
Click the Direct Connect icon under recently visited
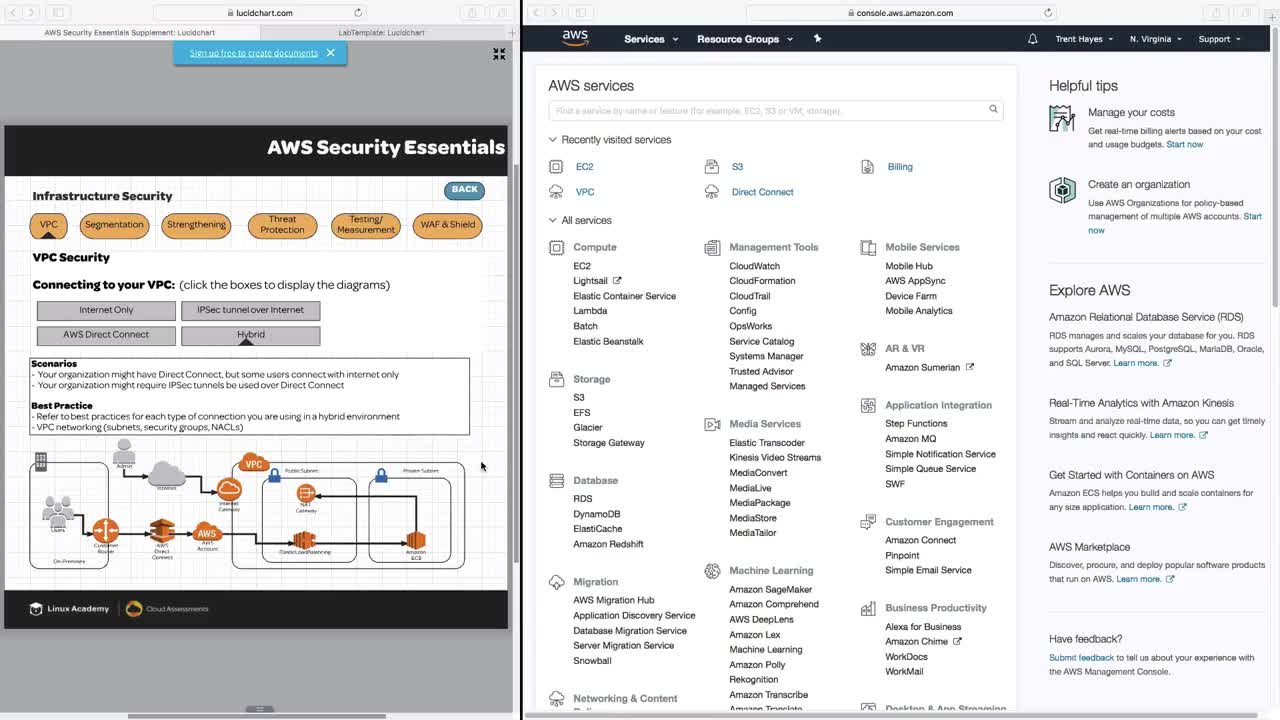712,192
